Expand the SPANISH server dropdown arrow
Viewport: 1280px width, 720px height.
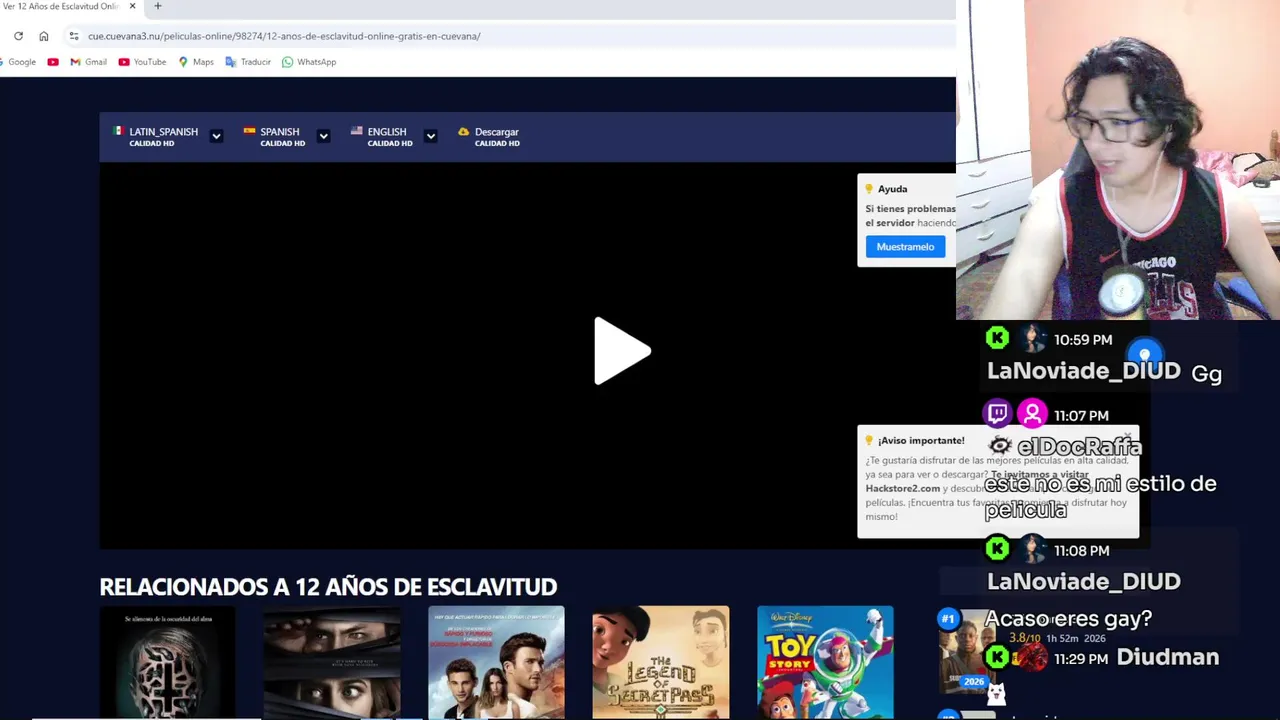point(323,136)
